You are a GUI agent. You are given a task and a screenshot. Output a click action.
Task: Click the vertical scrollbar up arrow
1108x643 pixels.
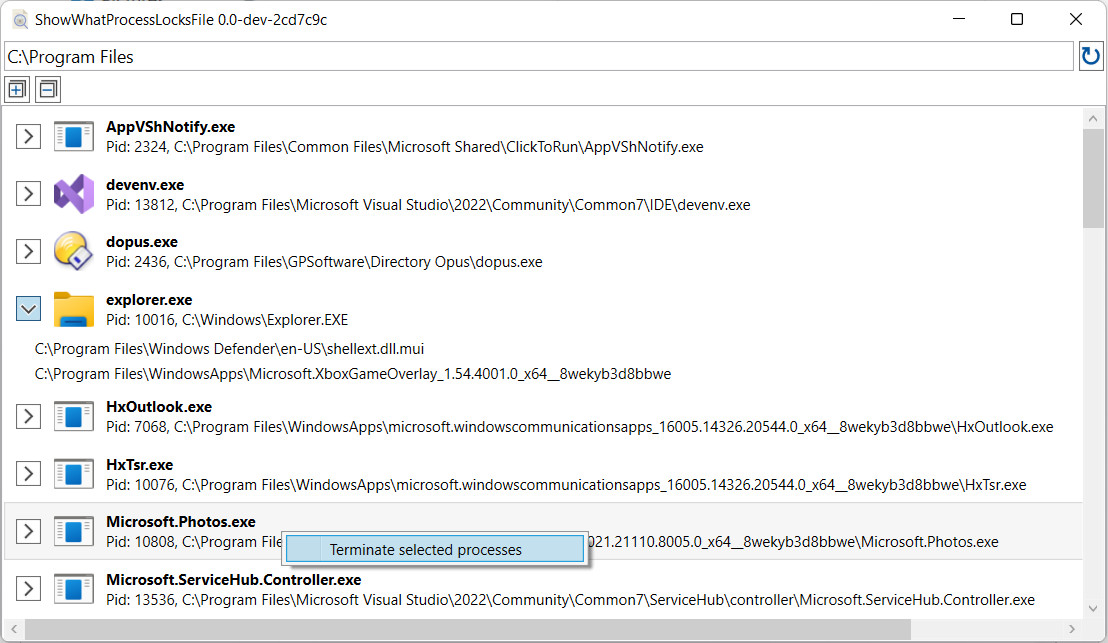pos(1093,118)
